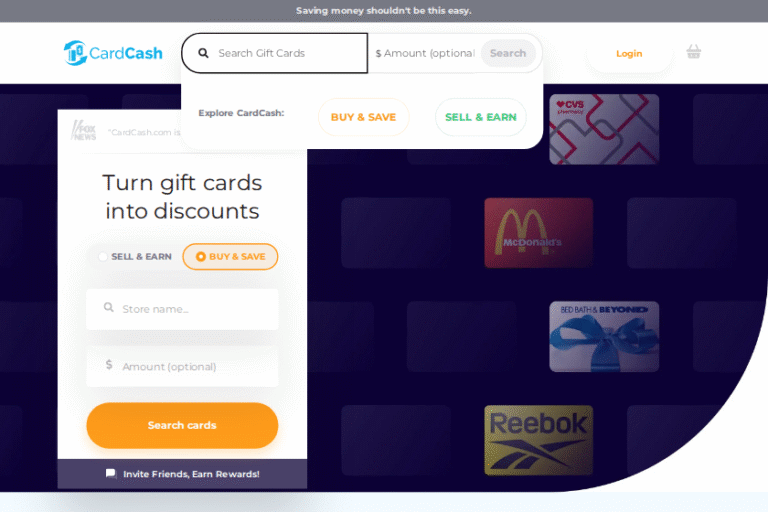
Task: Select the Reebok gift card
Action: (x=539, y=440)
